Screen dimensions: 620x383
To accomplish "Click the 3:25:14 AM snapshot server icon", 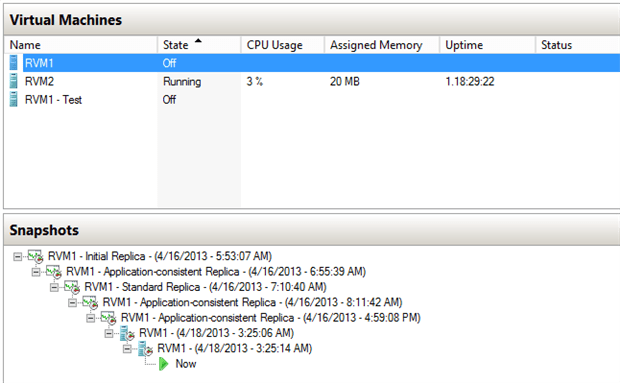I will point(145,349).
